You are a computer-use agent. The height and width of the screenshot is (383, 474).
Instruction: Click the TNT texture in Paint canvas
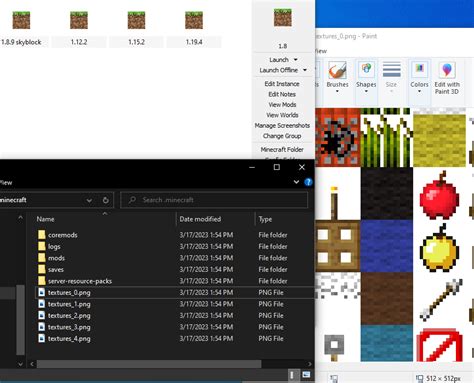pyautogui.click(x=338, y=137)
